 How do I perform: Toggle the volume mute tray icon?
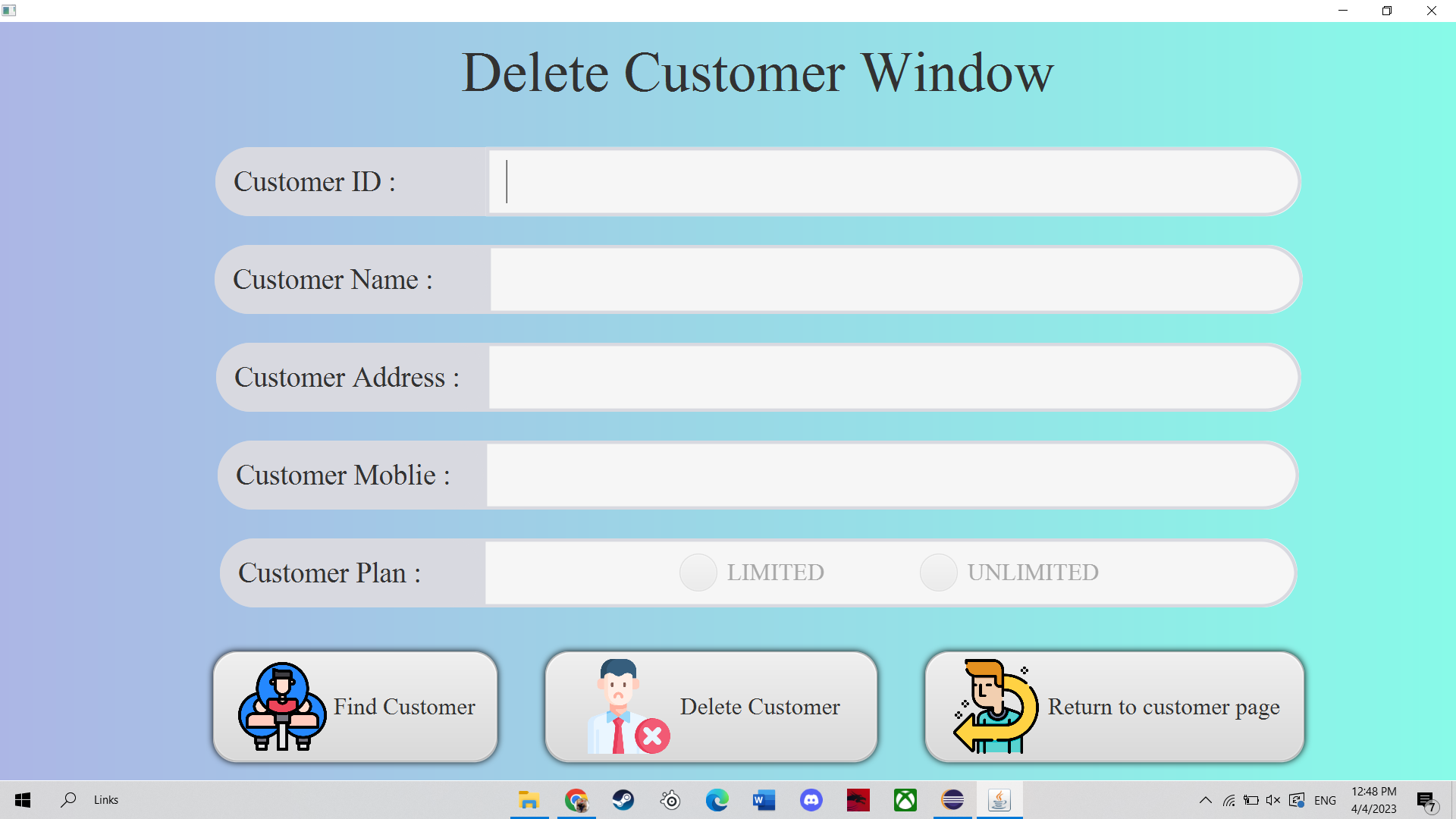[x=1273, y=800]
